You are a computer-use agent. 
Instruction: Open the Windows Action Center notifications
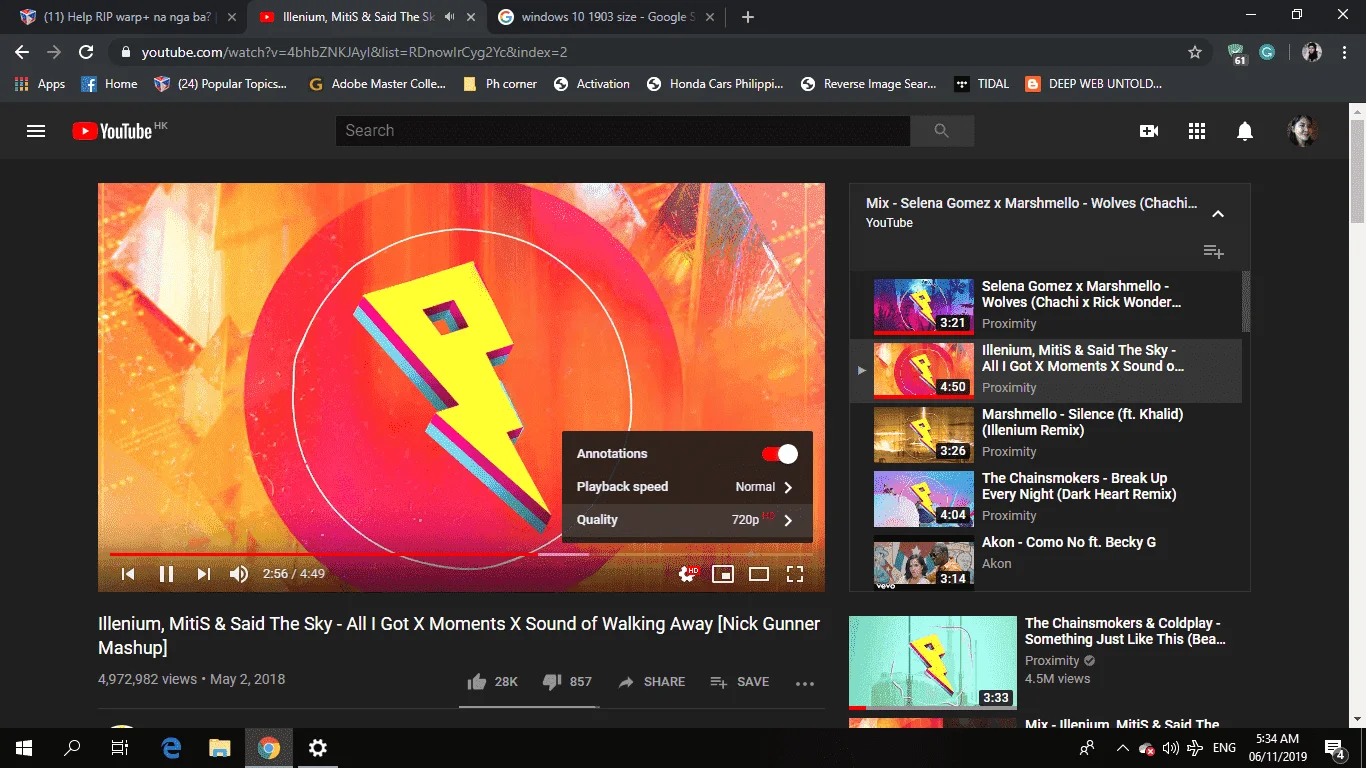point(1334,747)
